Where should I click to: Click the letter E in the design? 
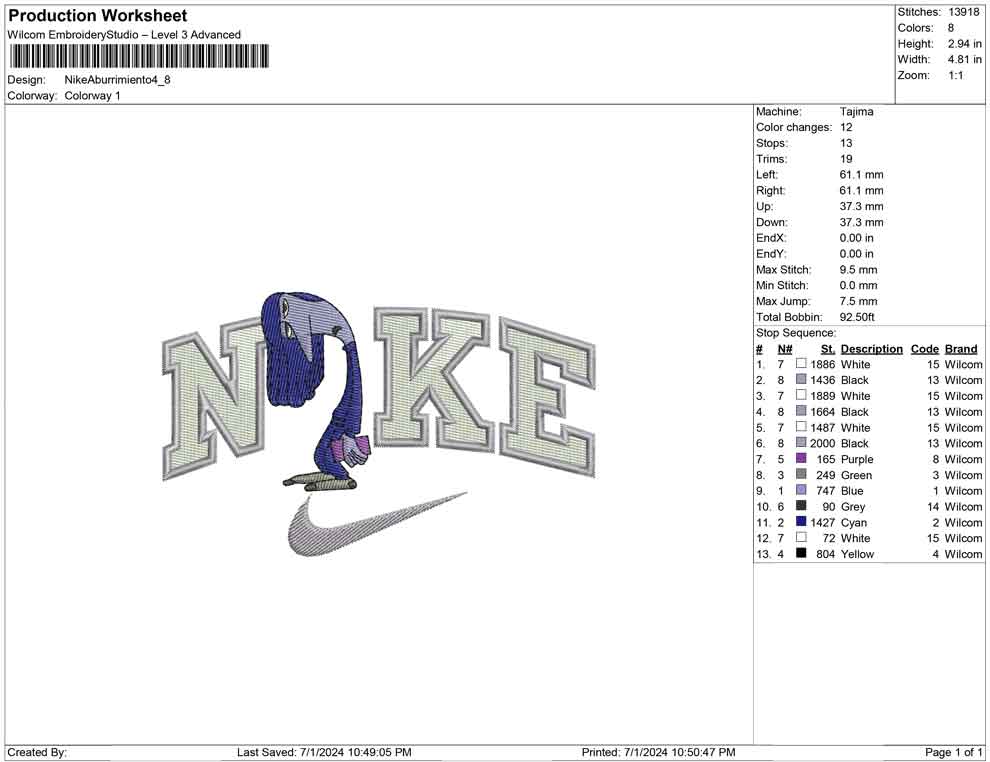(x=547, y=396)
